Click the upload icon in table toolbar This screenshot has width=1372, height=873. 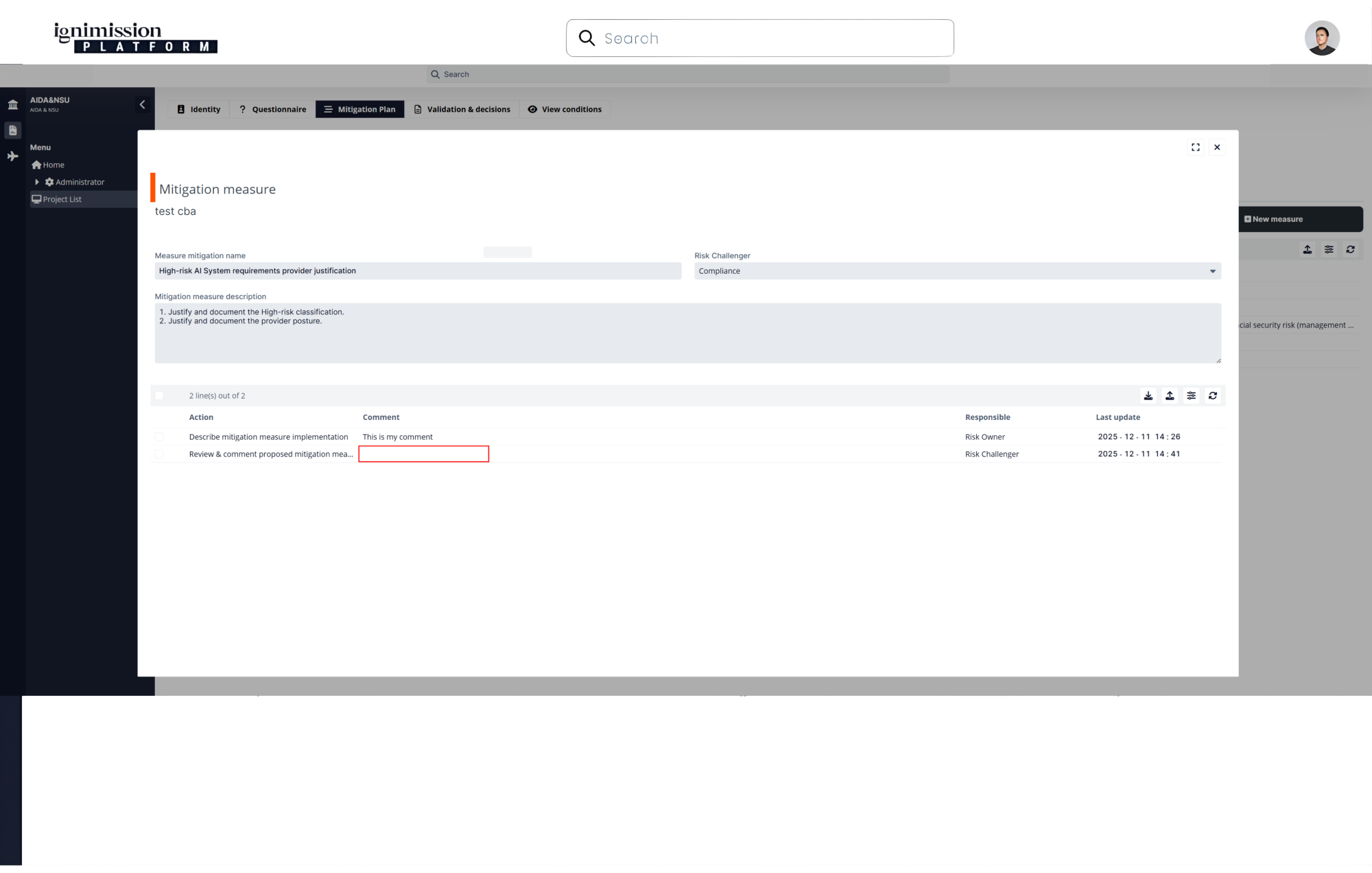[1170, 396]
